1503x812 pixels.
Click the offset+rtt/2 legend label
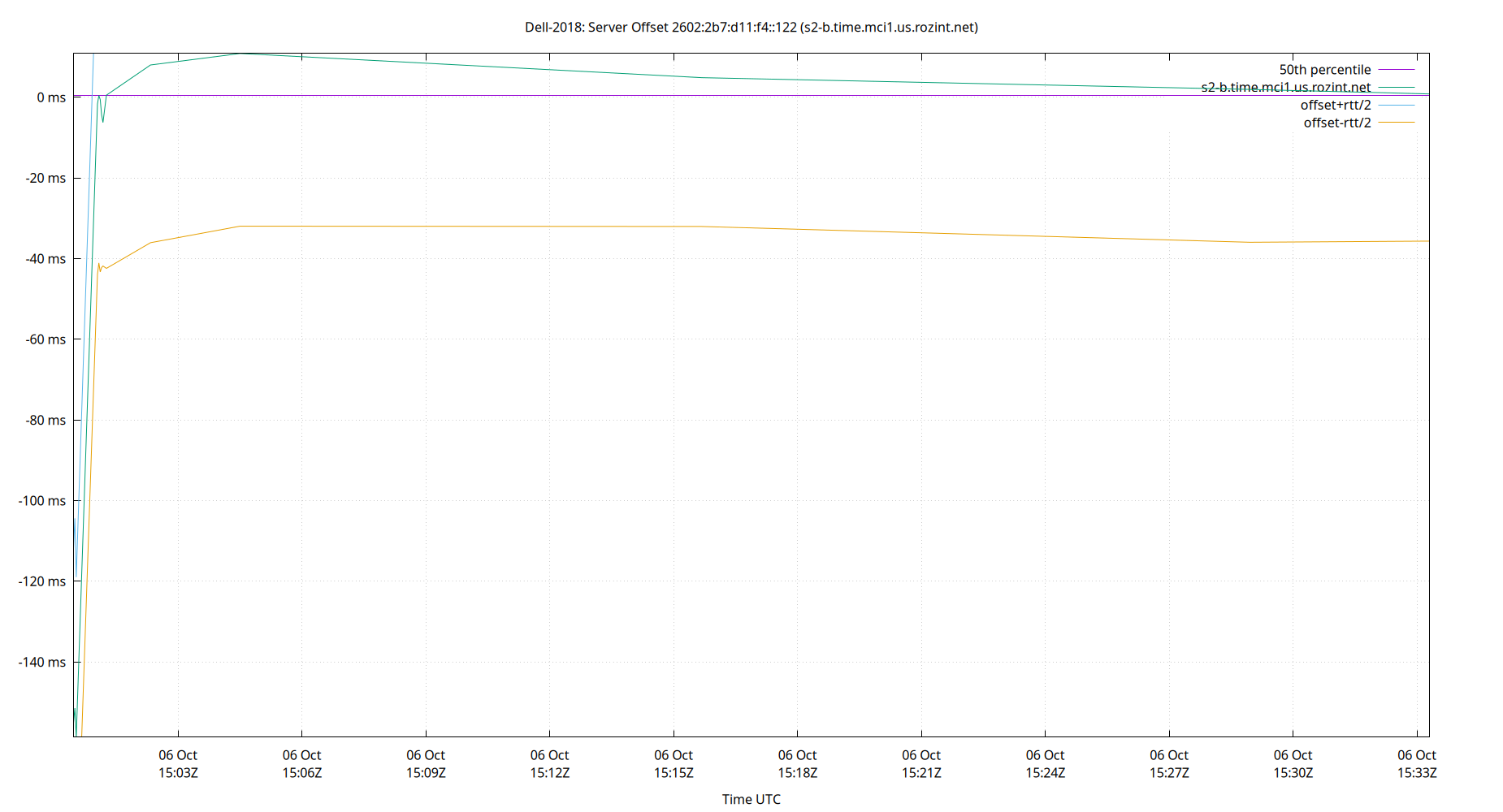[x=1336, y=105]
